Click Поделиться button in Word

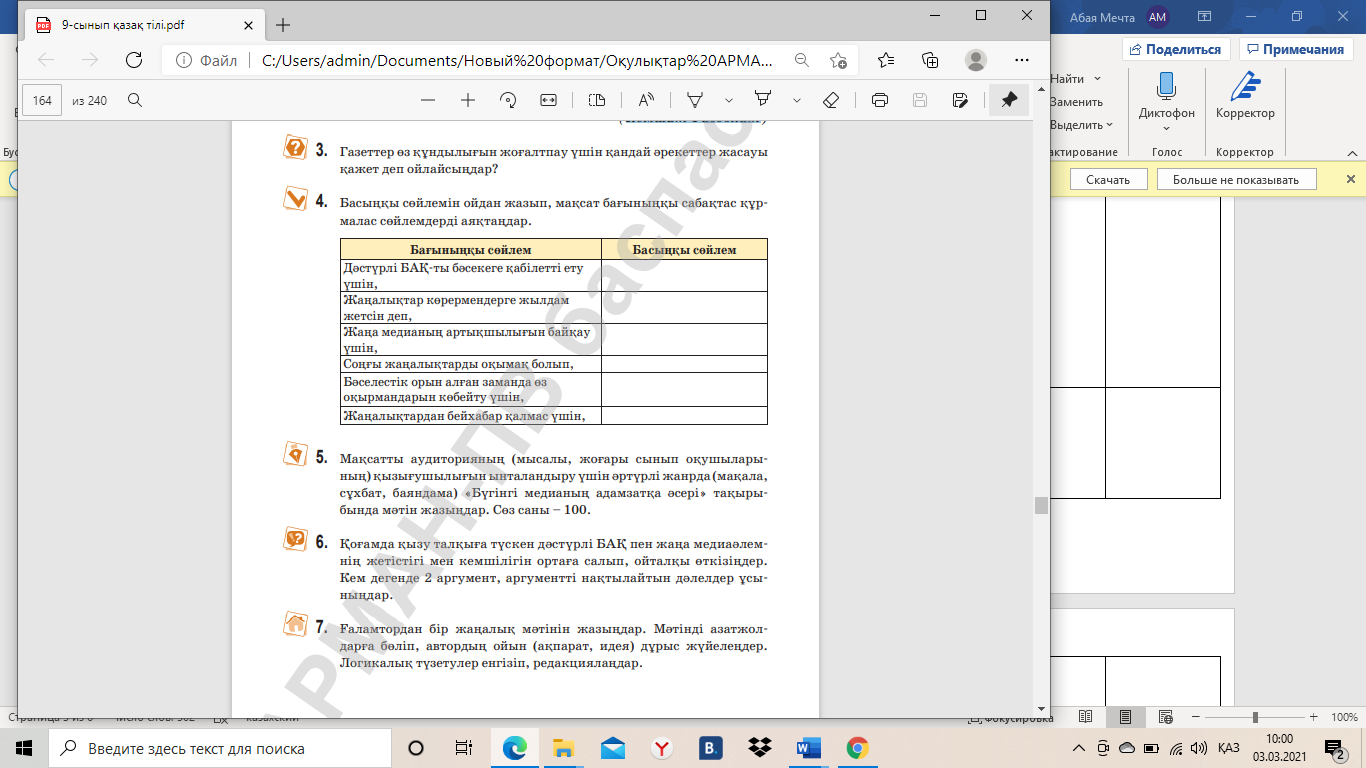pyautogui.click(x=1175, y=49)
